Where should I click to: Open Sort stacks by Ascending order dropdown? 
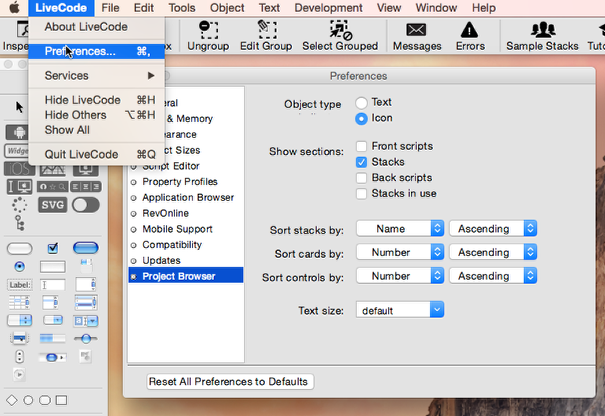493,228
